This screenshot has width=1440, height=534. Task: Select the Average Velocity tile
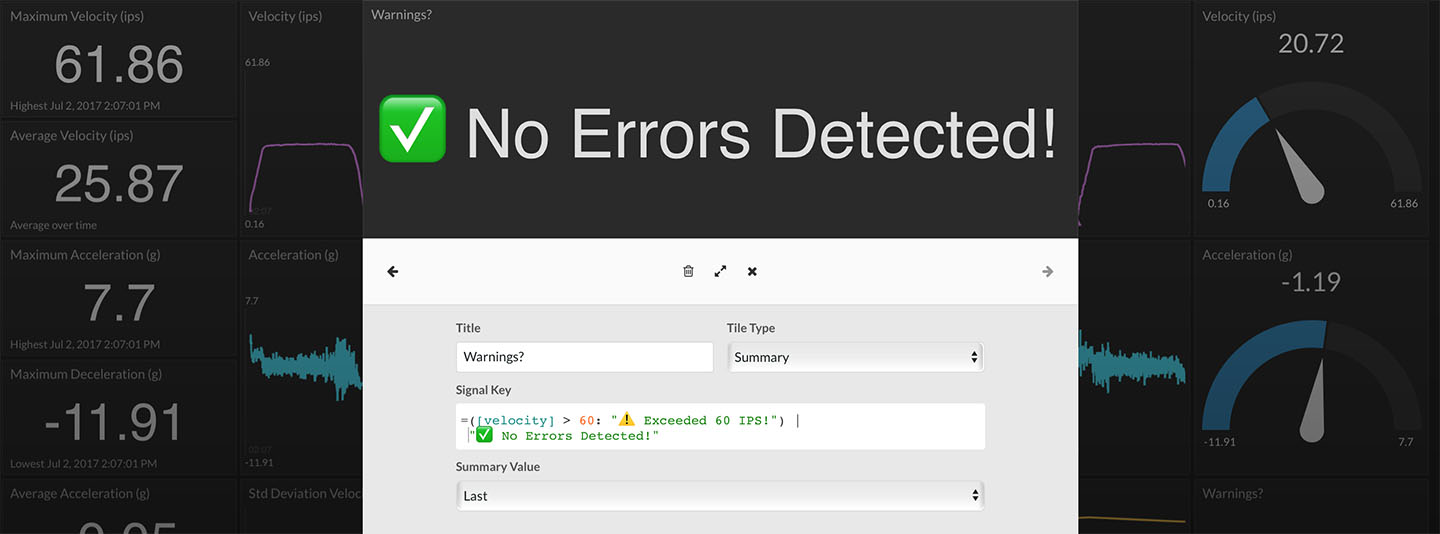point(119,180)
